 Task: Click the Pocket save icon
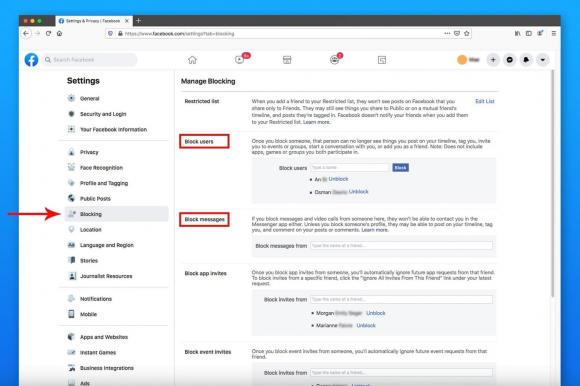pos(457,33)
